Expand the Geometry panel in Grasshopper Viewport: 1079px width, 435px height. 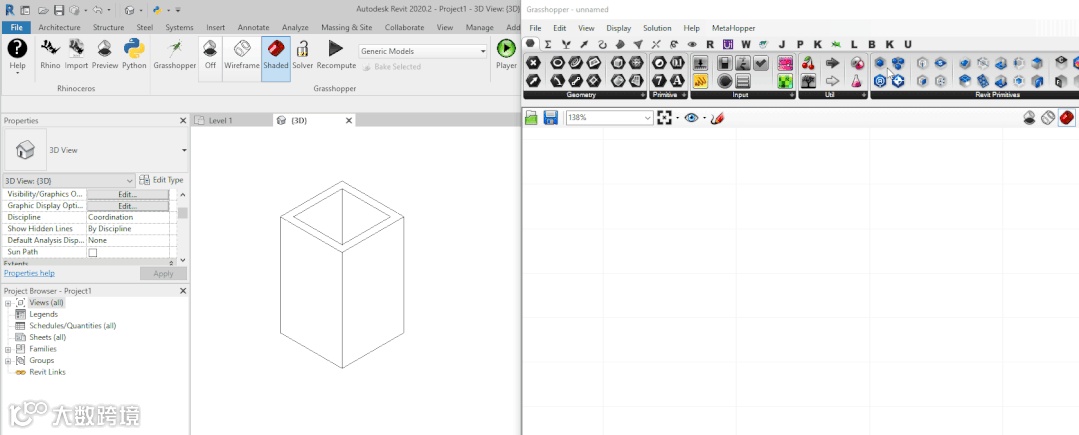(643, 95)
